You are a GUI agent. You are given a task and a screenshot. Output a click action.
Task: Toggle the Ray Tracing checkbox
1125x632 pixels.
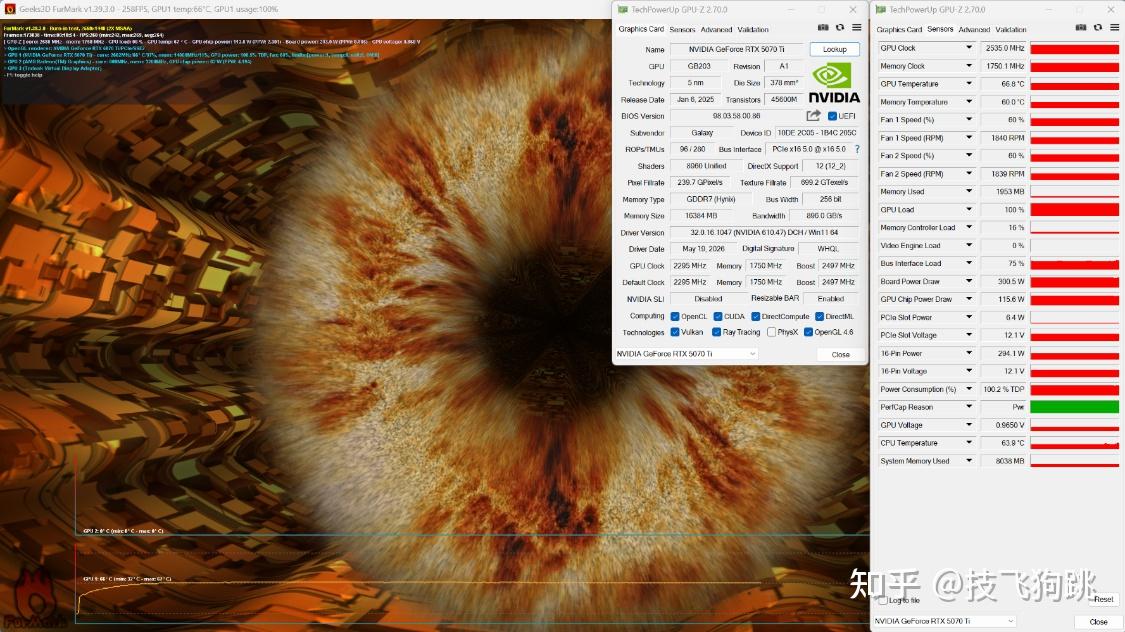click(x=716, y=332)
